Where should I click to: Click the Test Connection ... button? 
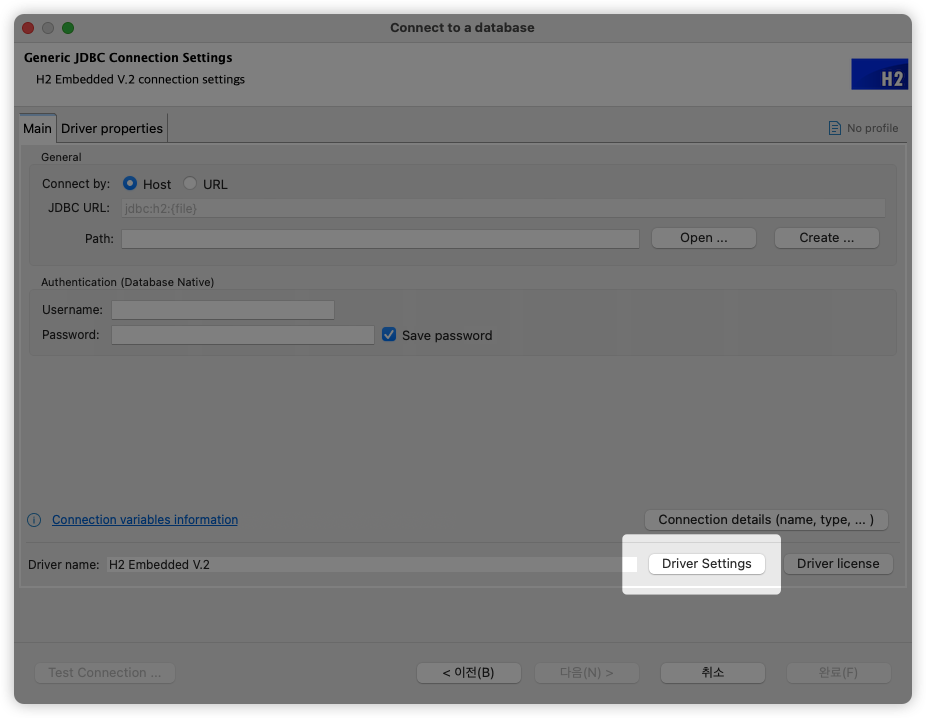pyautogui.click(x=105, y=673)
